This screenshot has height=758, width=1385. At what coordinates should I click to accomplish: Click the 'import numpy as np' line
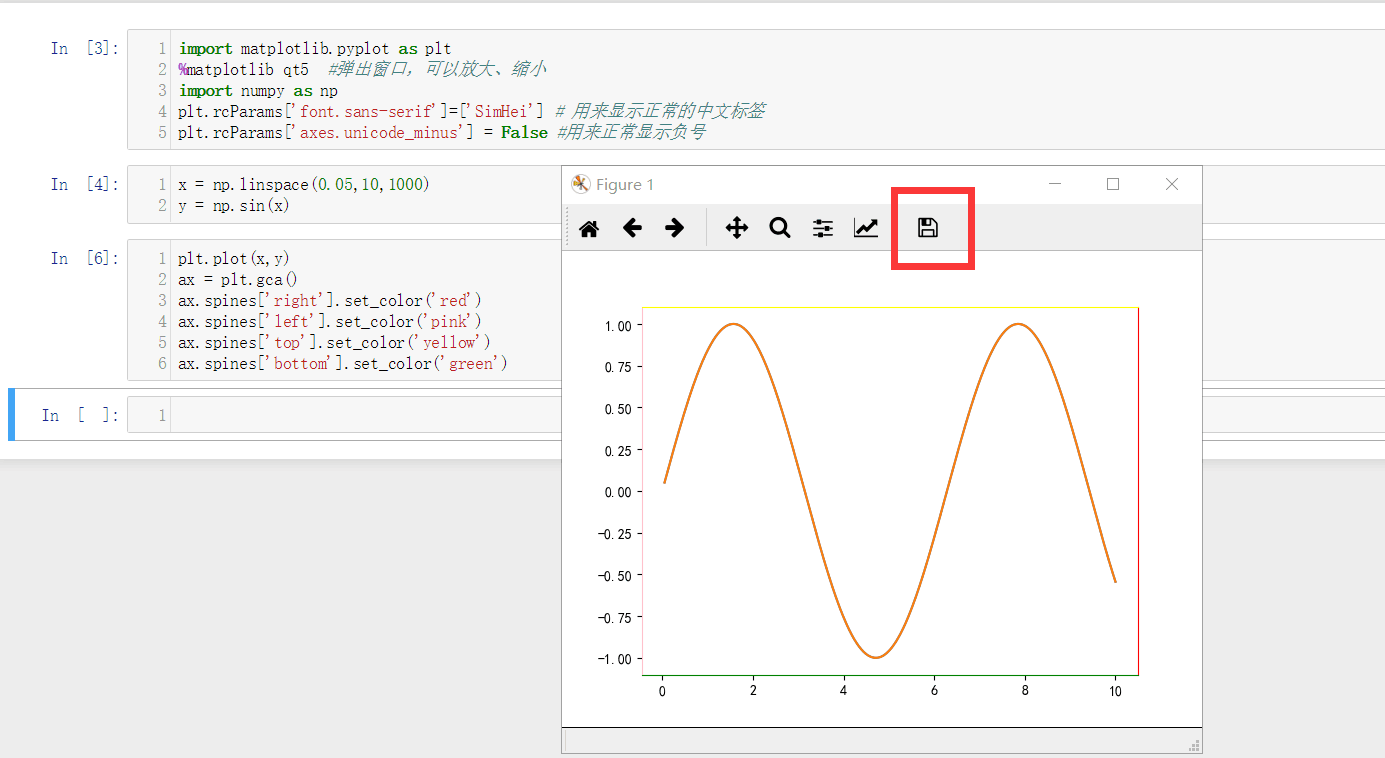point(258,91)
